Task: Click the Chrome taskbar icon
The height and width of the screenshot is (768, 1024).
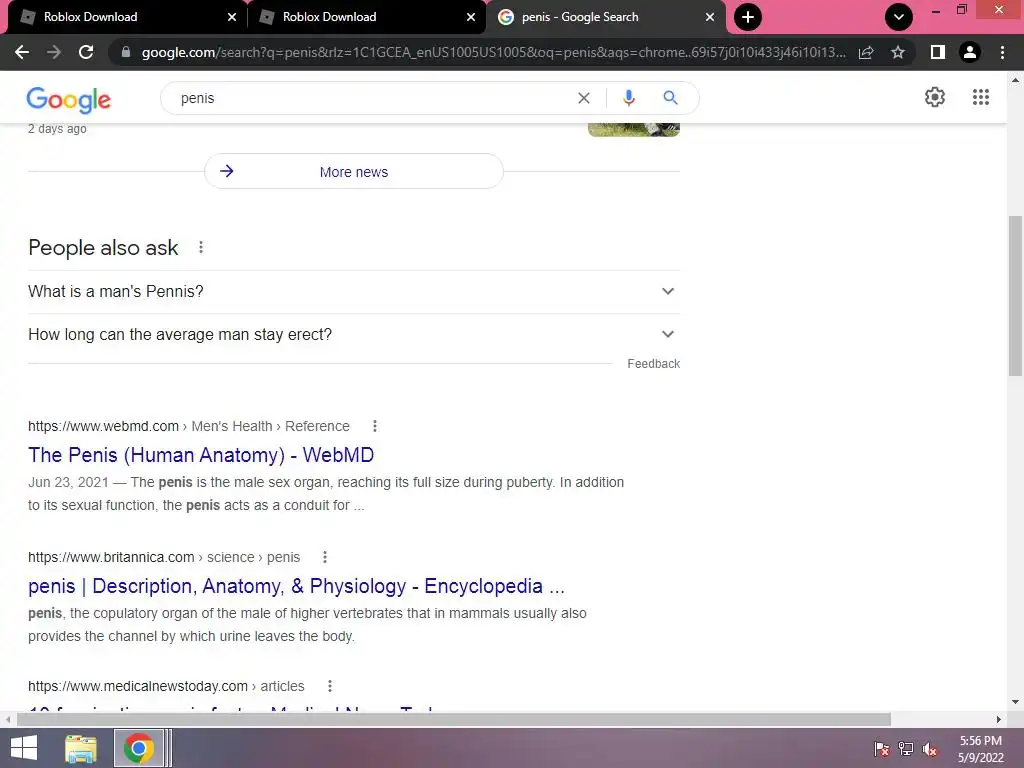Action: pos(138,748)
